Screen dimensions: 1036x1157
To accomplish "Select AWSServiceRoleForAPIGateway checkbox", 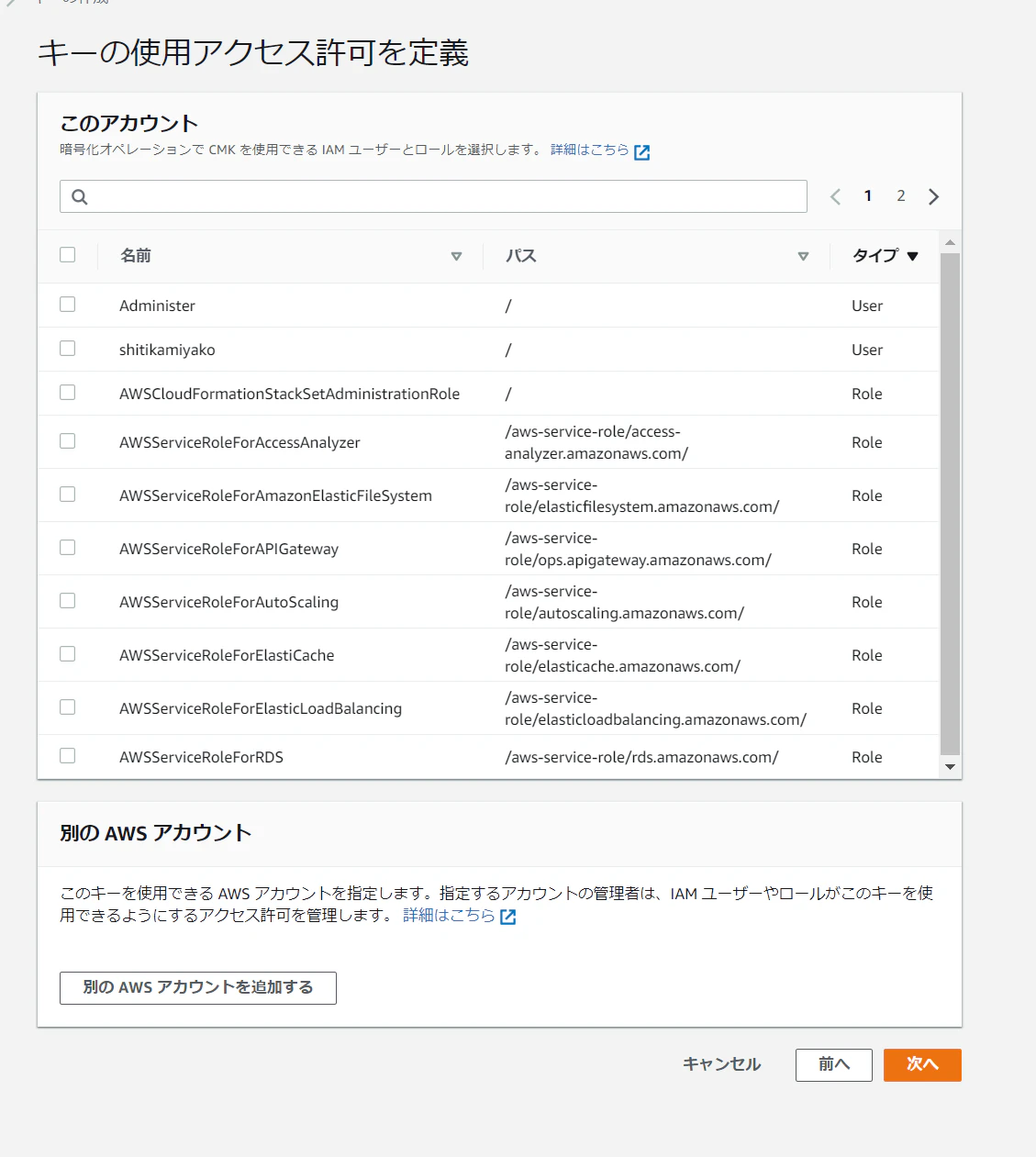I will [x=68, y=548].
